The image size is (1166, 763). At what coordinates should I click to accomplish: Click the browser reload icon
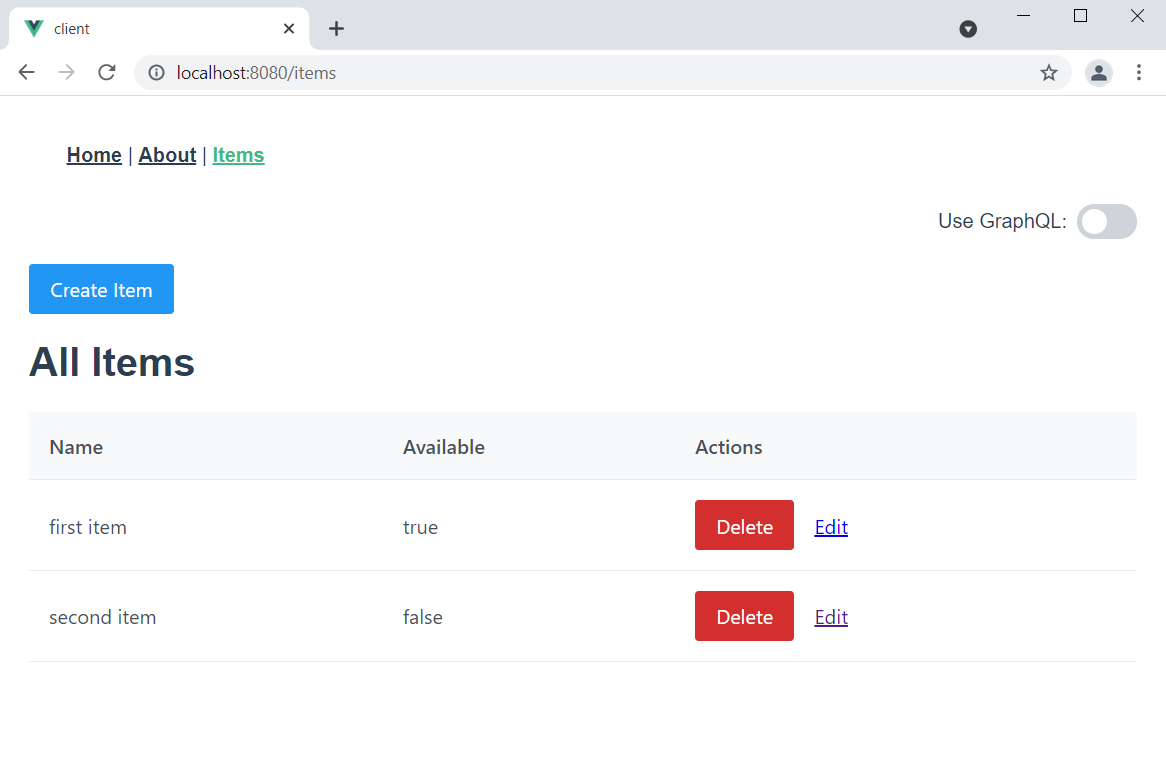pos(107,72)
